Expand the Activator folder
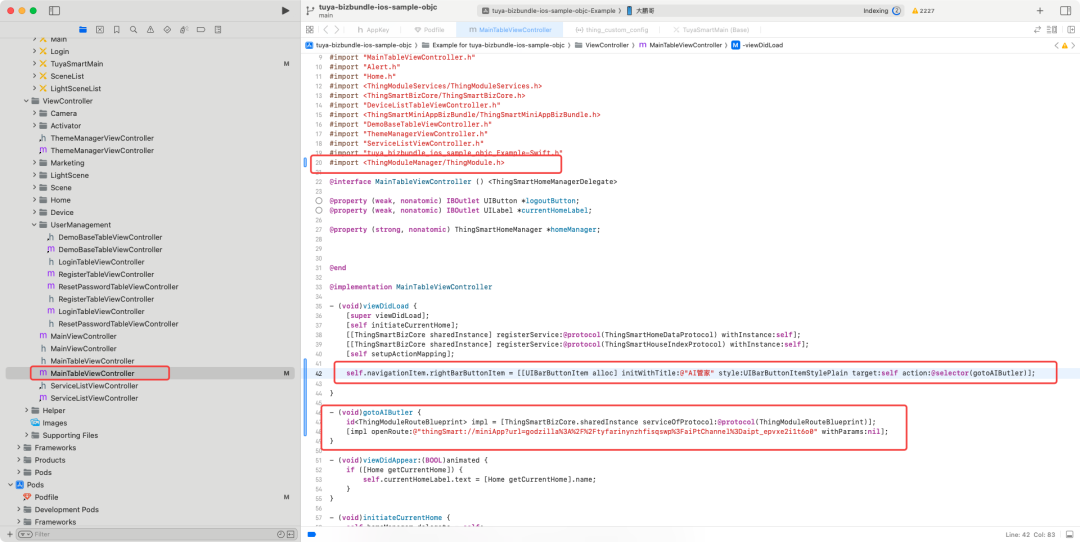The height and width of the screenshot is (542, 1080). click(x=34, y=126)
